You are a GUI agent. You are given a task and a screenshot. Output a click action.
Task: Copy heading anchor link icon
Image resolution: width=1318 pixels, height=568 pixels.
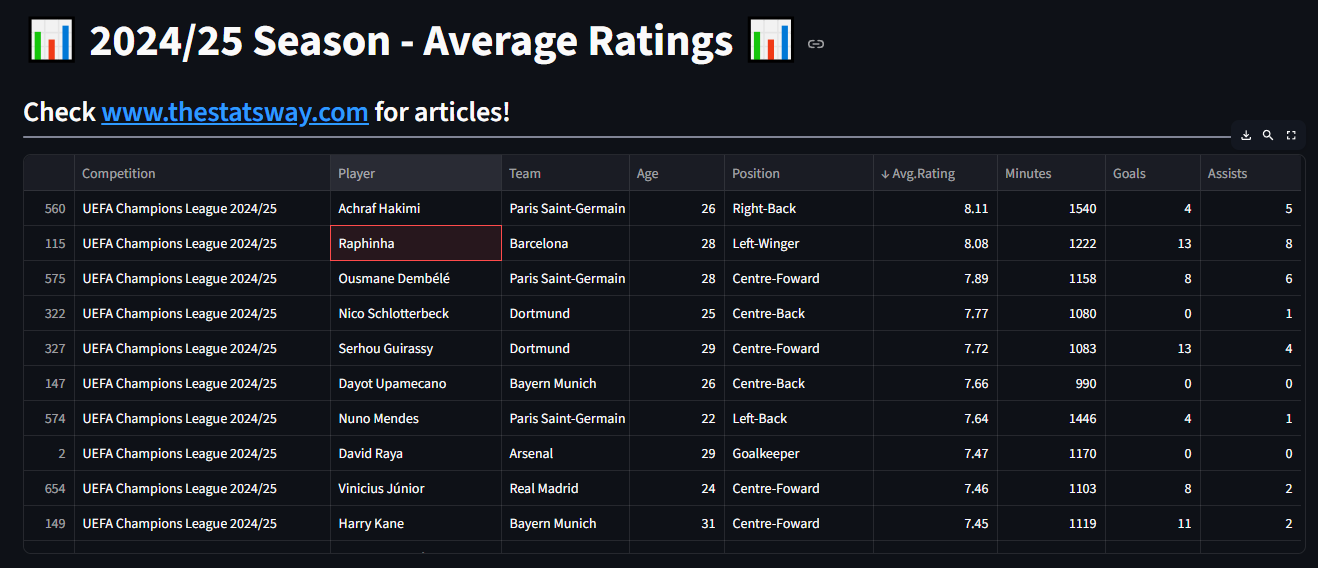(x=816, y=44)
